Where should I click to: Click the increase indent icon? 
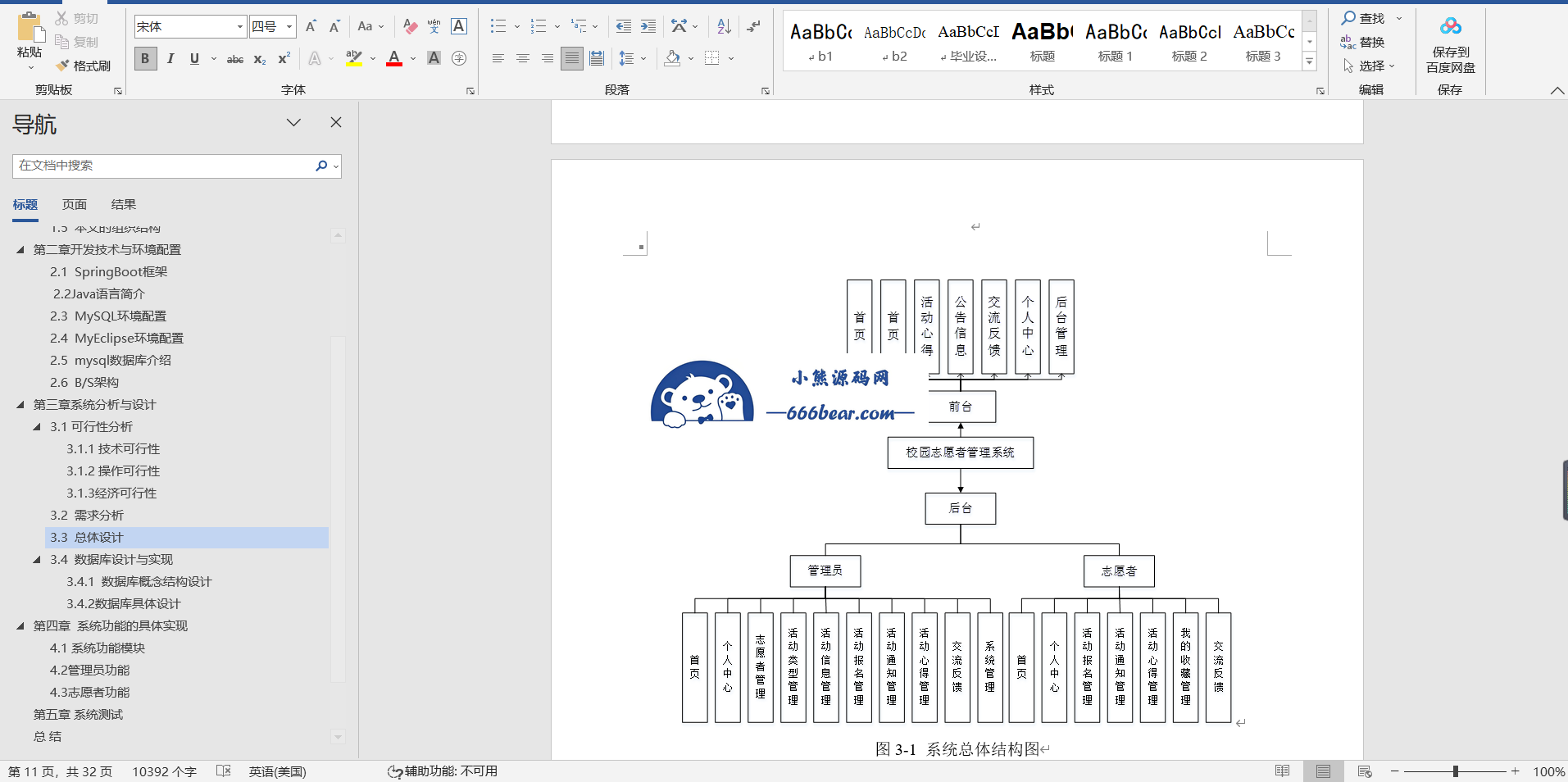click(x=648, y=26)
